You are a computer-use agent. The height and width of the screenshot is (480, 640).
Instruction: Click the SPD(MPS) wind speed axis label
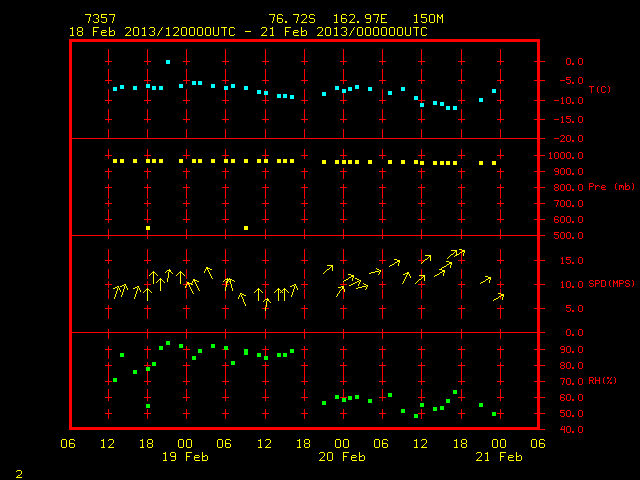tap(611, 283)
